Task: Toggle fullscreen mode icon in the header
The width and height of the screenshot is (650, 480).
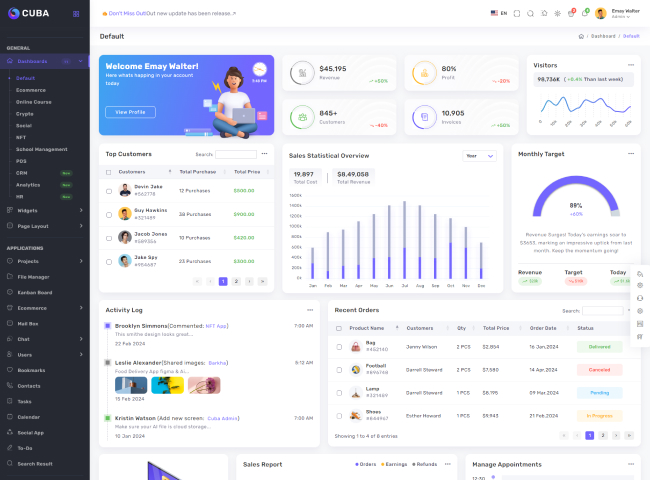Action: pos(517,13)
